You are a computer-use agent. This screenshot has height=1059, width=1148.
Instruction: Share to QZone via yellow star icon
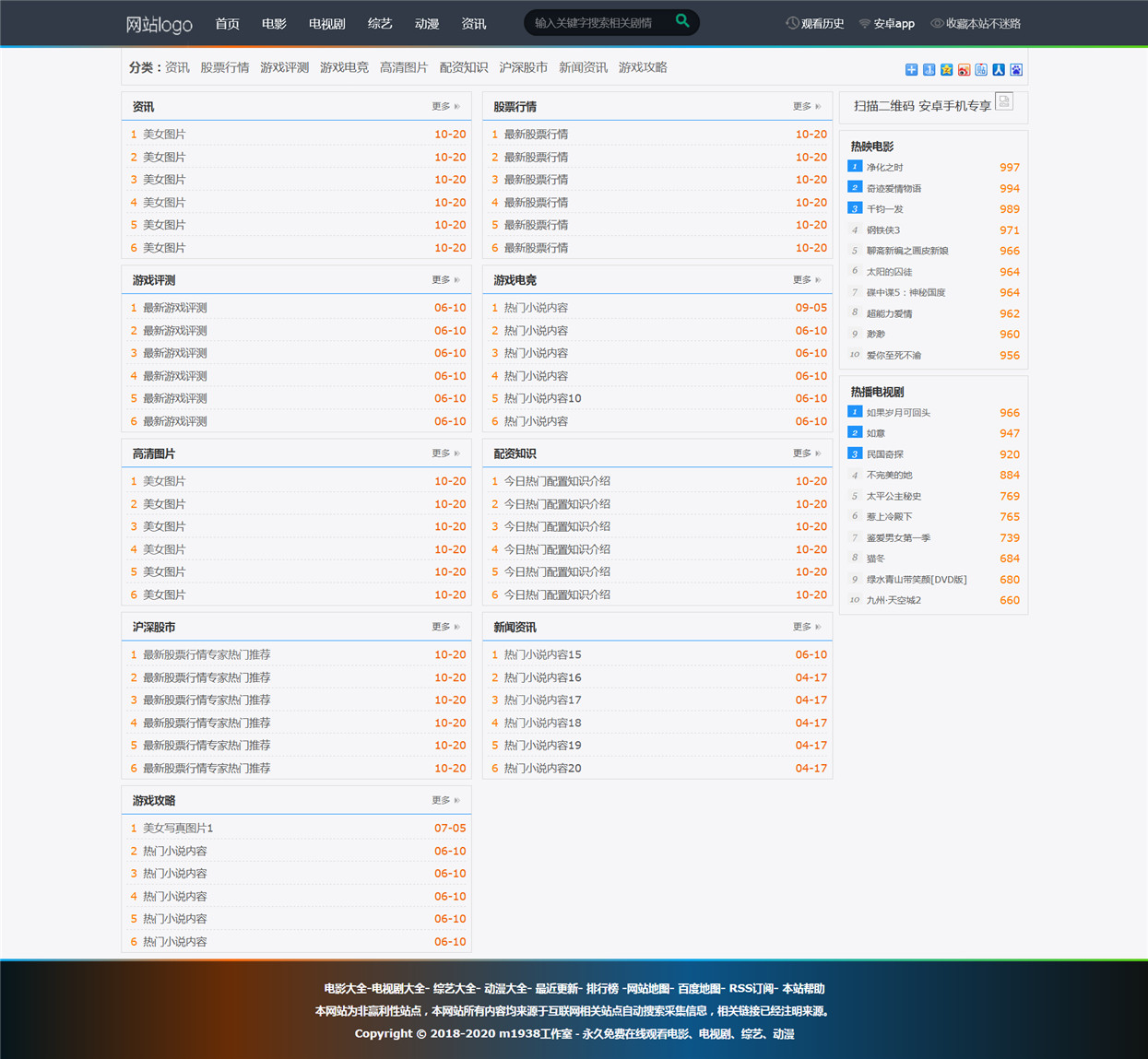(947, 69)
